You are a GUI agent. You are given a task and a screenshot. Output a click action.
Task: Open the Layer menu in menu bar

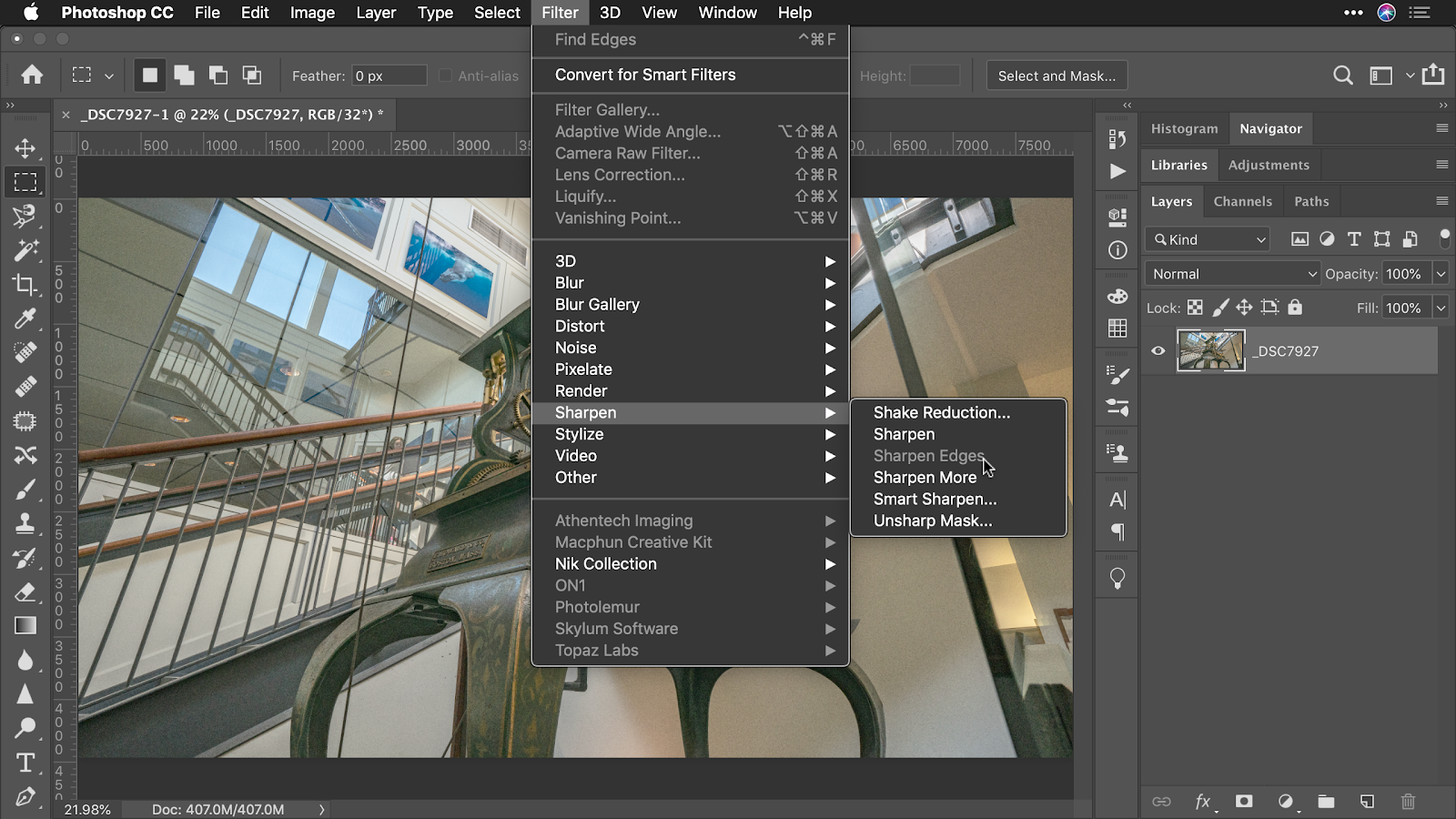click(x=376, y=13)
